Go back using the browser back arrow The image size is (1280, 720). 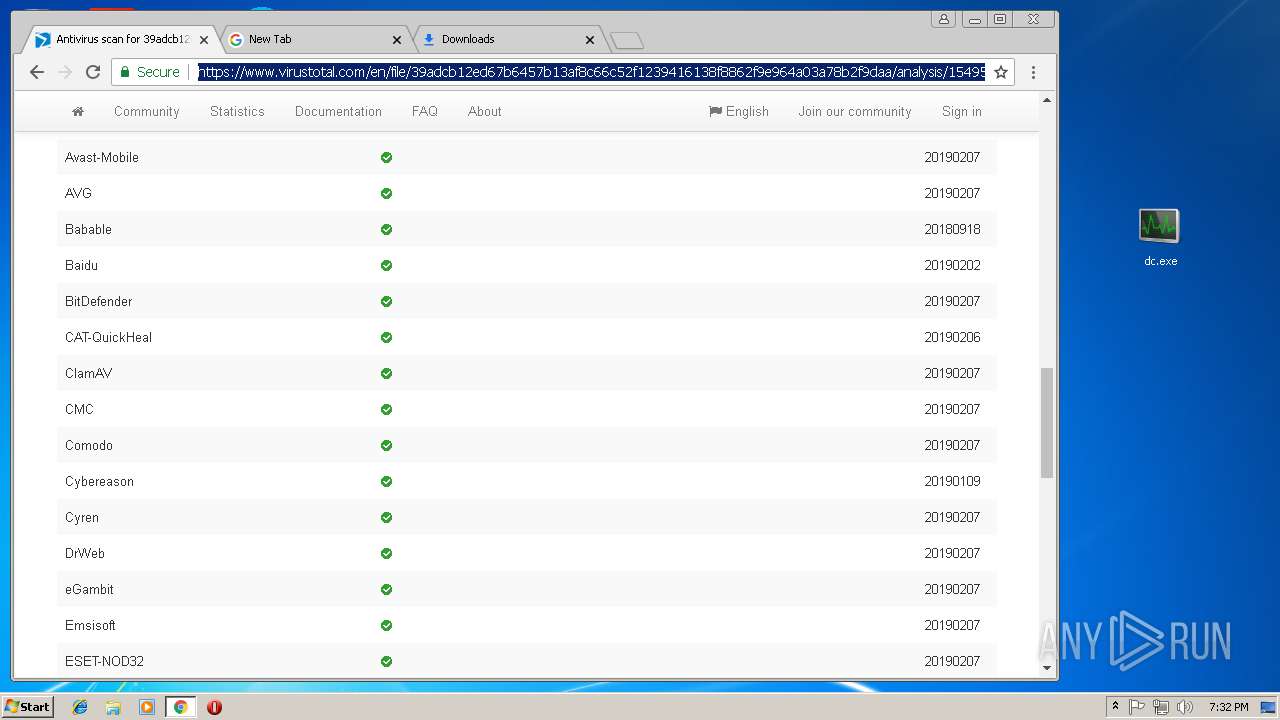coord(37,72)
